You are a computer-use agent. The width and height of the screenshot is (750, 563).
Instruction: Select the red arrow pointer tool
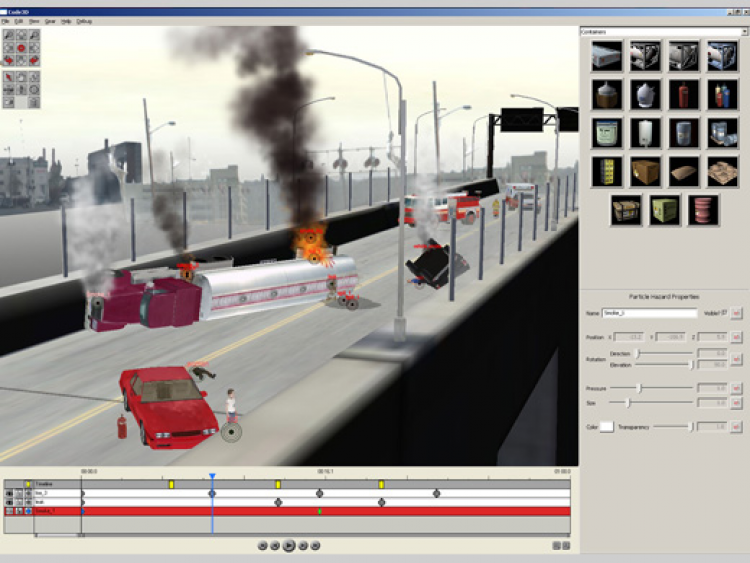[9, 77]
